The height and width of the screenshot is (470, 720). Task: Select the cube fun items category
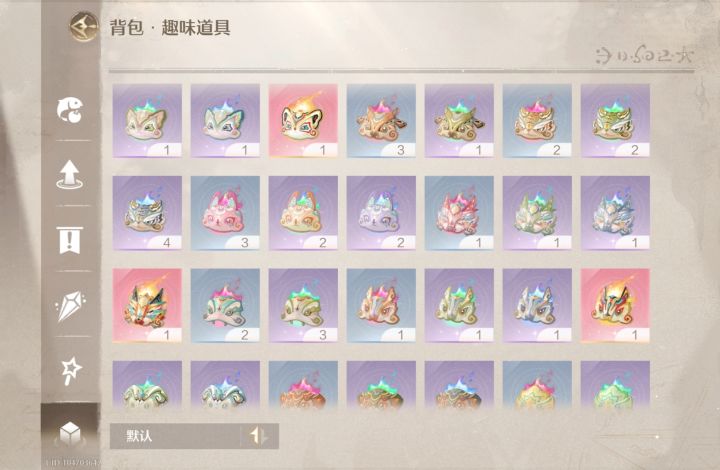point(70,434)
